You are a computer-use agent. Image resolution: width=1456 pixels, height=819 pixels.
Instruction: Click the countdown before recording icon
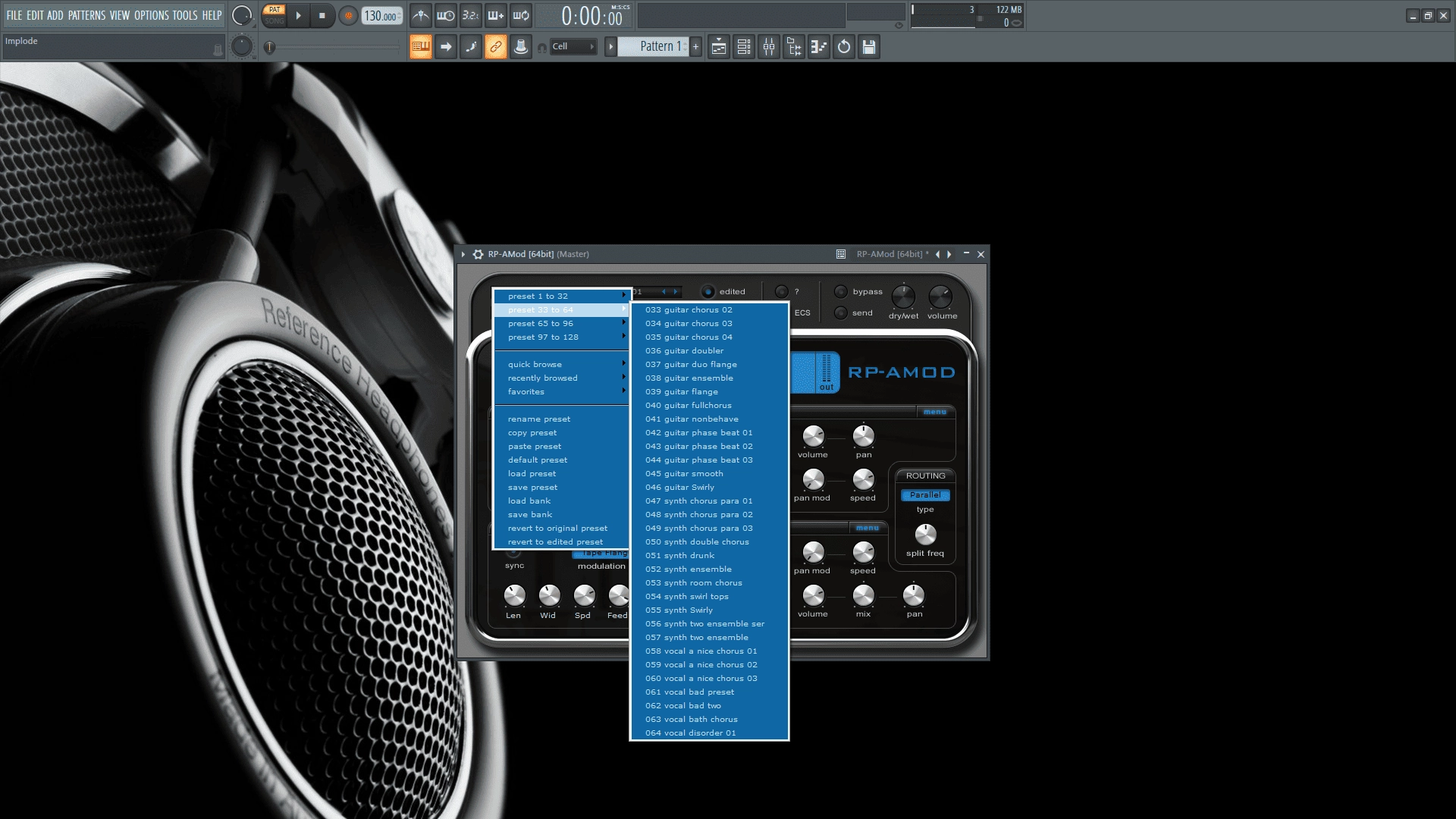click(471, 15)
